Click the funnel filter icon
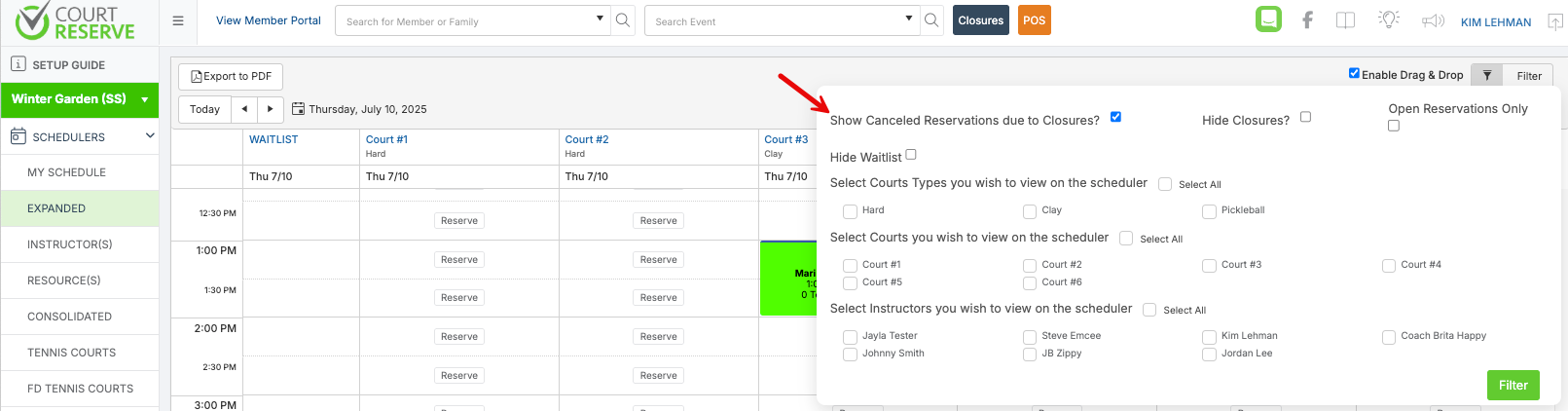 pyautogui.click(x=1487, y=76)
